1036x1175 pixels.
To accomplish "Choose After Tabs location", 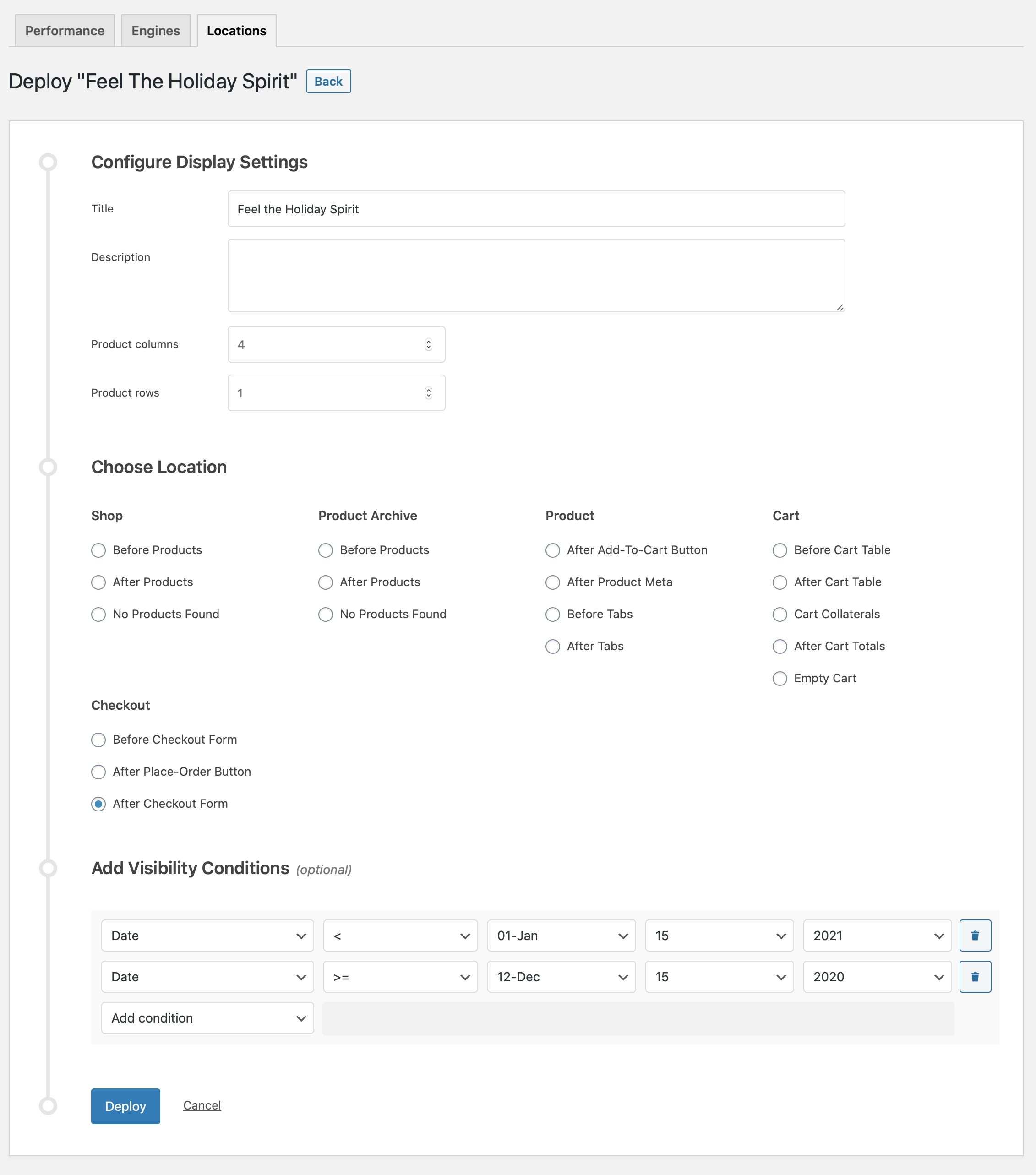I will coord(552,647).
